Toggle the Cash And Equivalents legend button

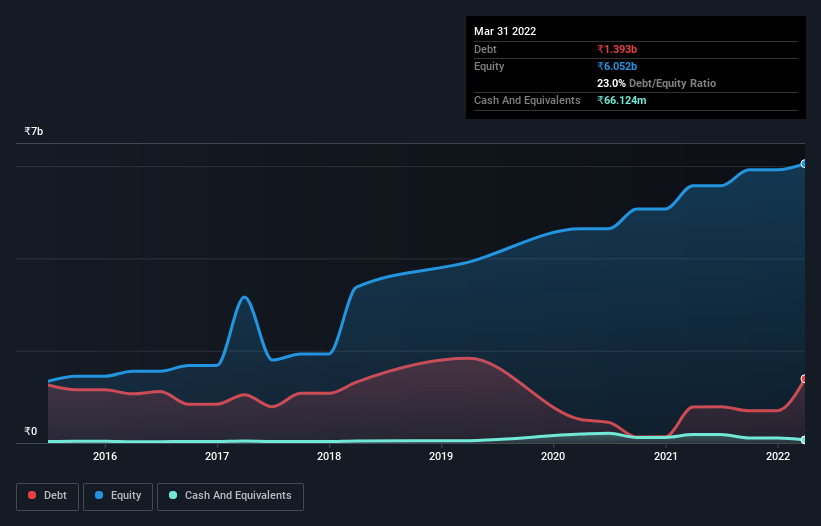pyautogui.click(x=230, y=496)
